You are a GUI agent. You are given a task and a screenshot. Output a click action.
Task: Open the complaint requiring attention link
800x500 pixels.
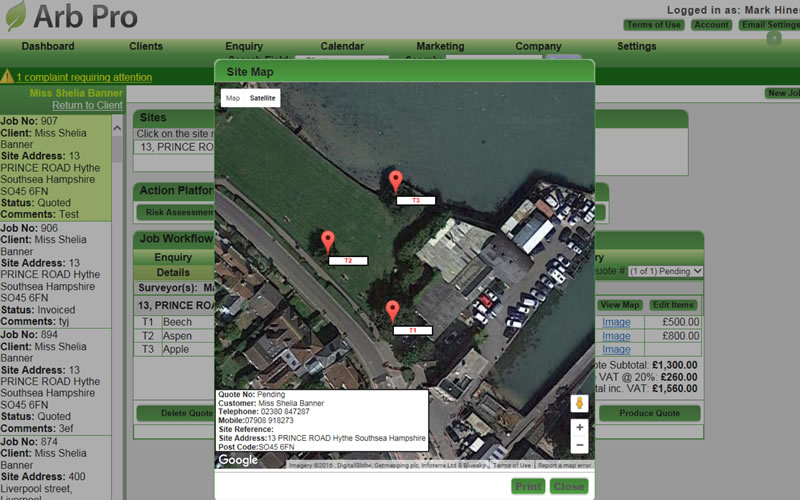tap(84, 77)
